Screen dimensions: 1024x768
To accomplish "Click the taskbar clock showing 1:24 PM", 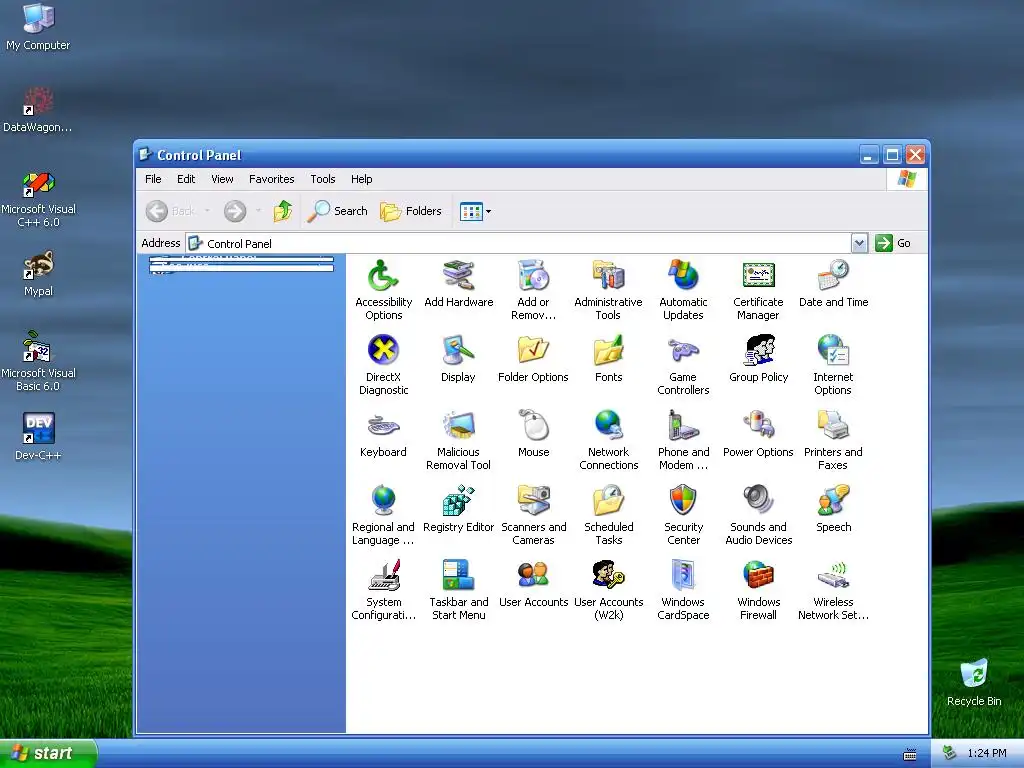I will 987,753.
